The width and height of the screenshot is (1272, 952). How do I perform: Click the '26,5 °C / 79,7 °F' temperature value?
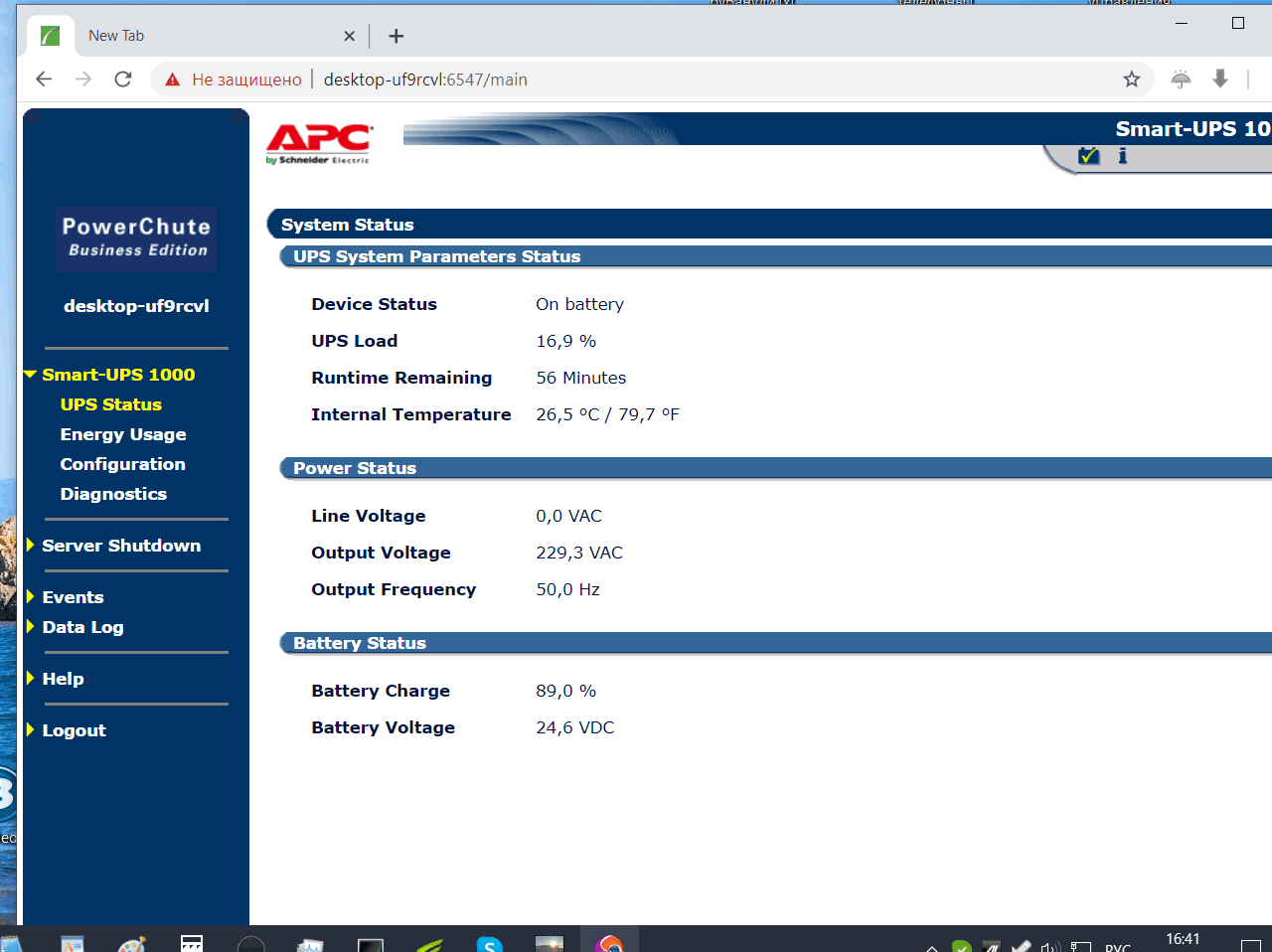[x=608, y=414]
